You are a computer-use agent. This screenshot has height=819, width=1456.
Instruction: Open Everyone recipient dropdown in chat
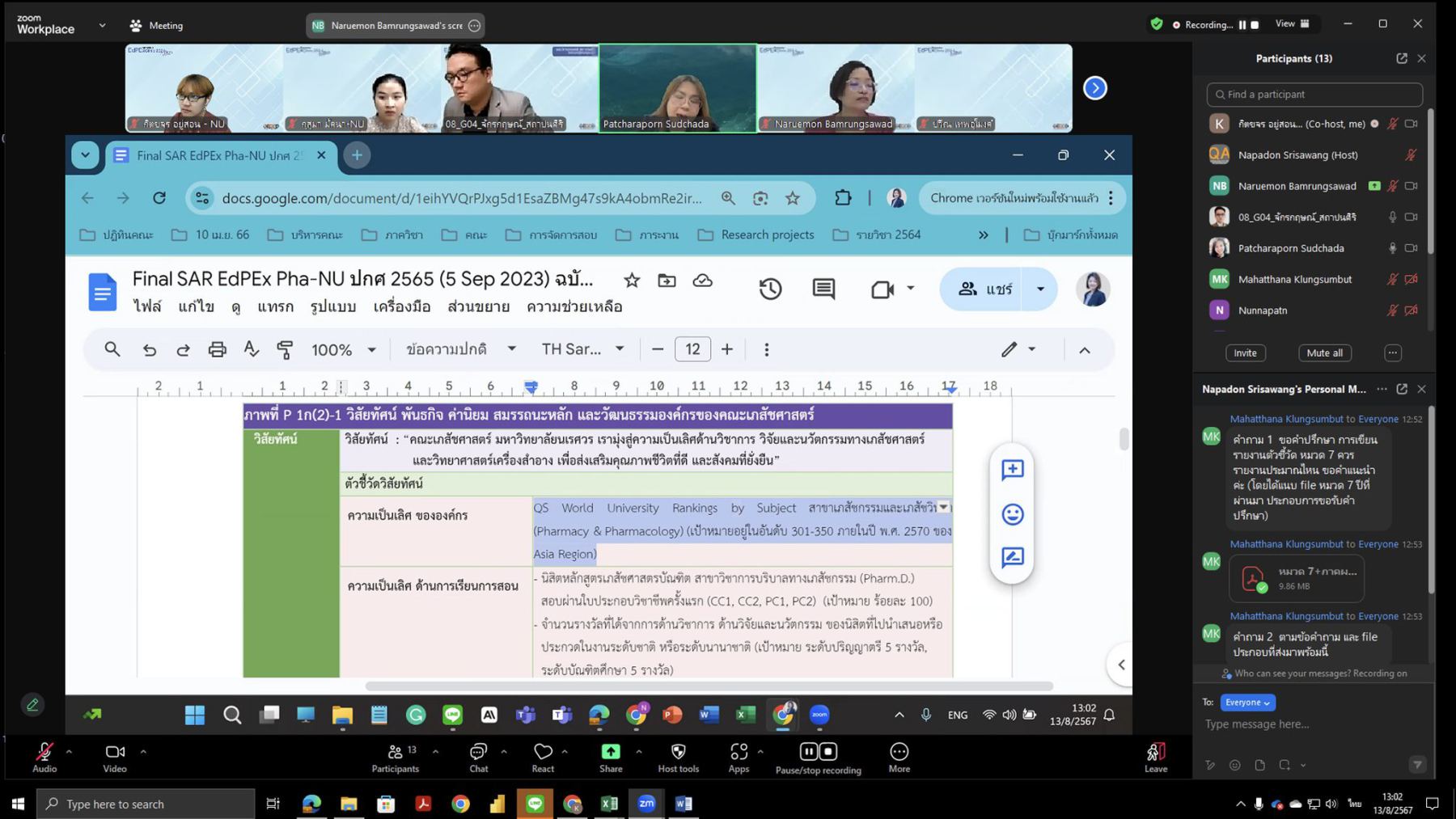pyautogui.click(x=1247, y=703)
